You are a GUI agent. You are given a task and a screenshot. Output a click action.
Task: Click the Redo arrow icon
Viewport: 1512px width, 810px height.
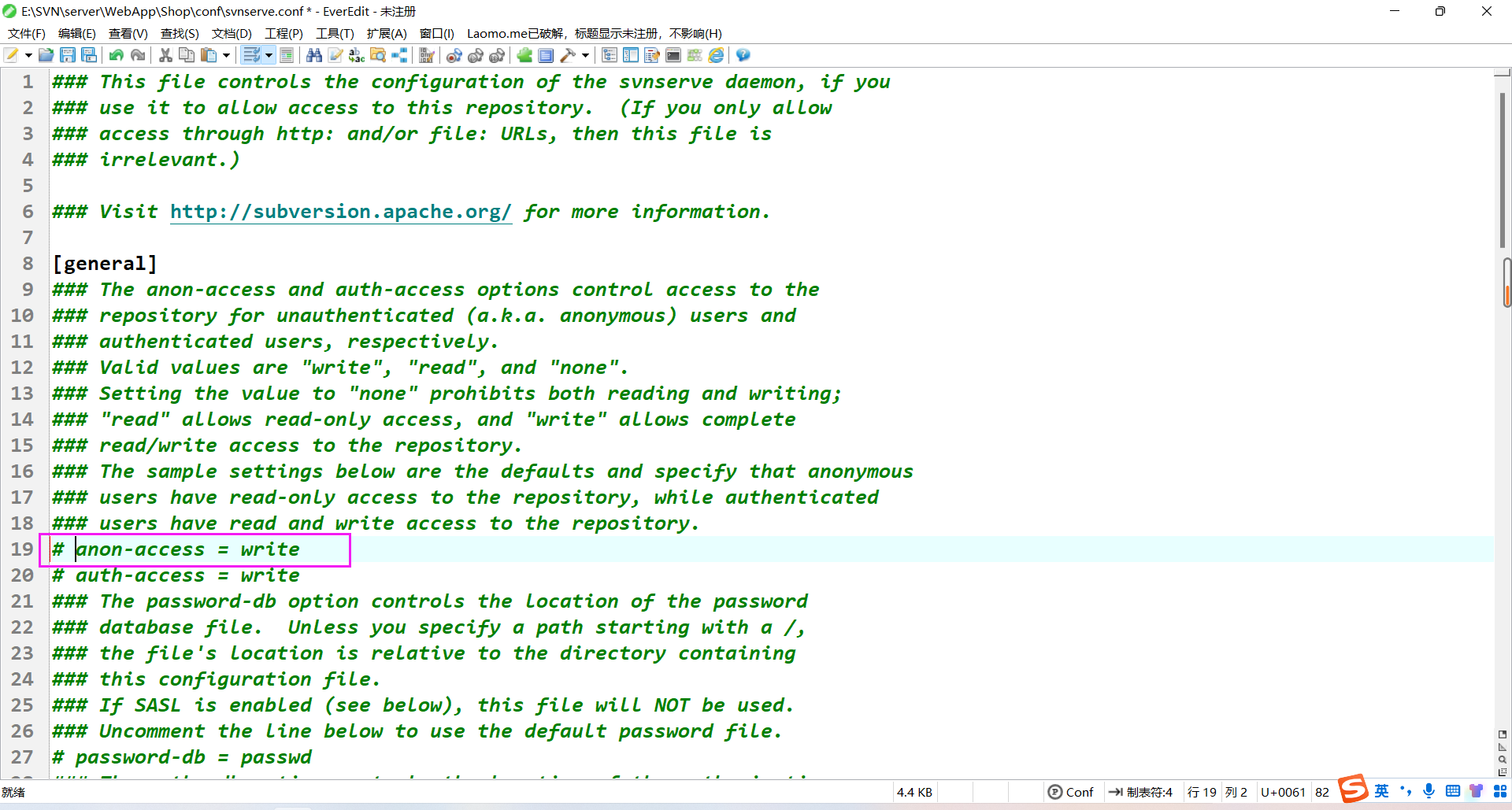click(x=138, y=55)
